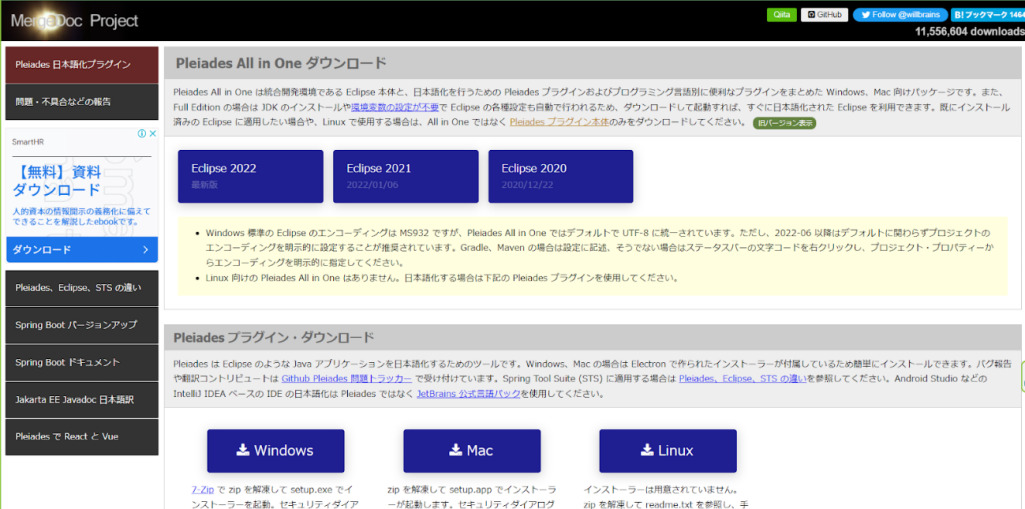1025x509 pixels.
Task: Select the Eclipse 2020 download tile
Action: pos(560,176)
